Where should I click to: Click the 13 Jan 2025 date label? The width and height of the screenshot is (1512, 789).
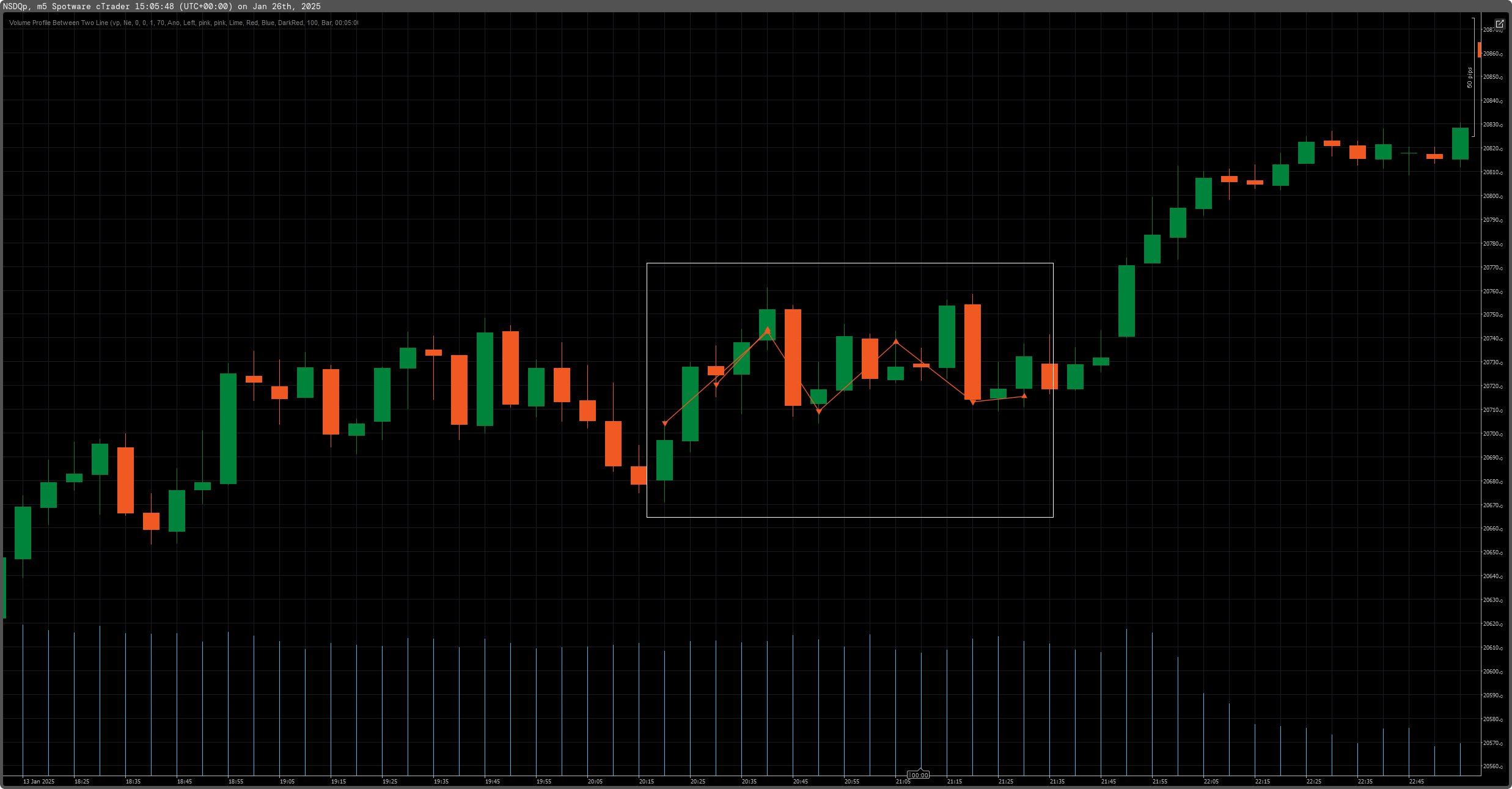click(x=39, y=781)
